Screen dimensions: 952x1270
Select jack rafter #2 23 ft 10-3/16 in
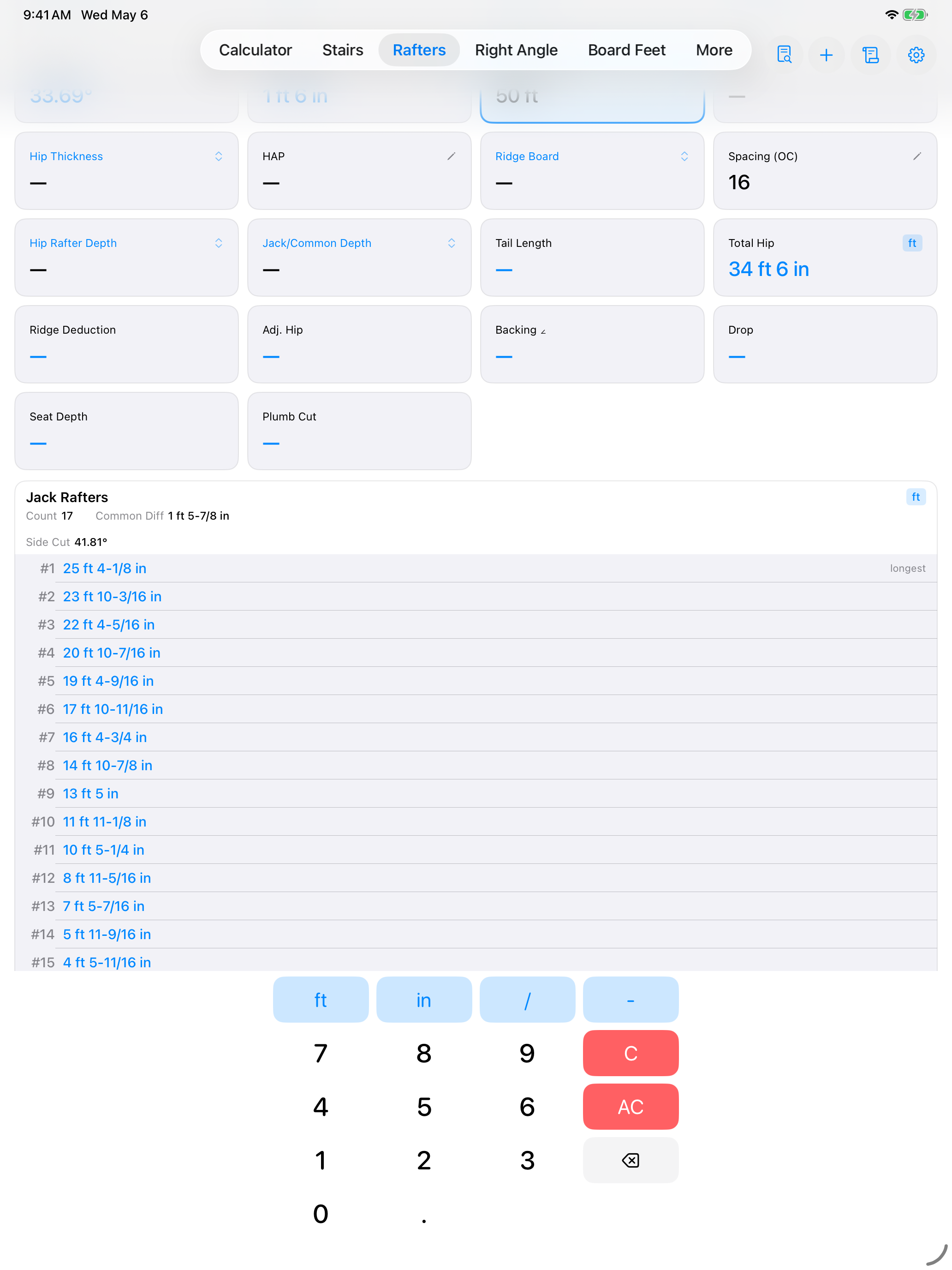coord(476,596)
